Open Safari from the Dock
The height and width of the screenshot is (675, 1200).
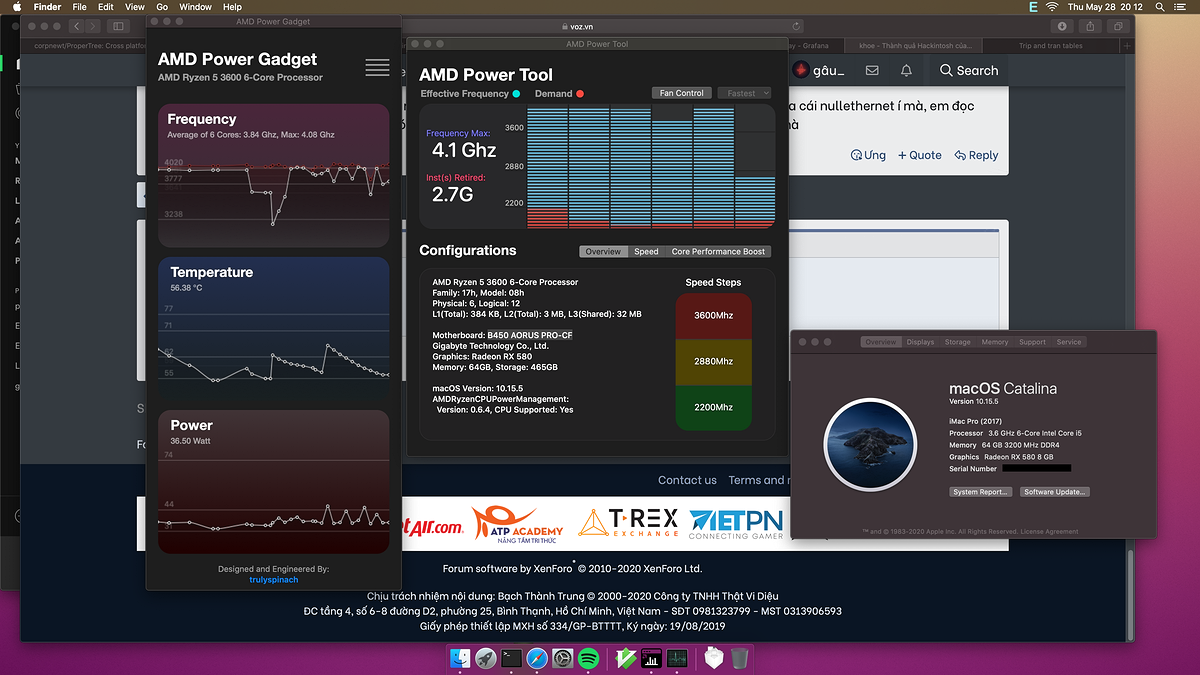[537, 658]
